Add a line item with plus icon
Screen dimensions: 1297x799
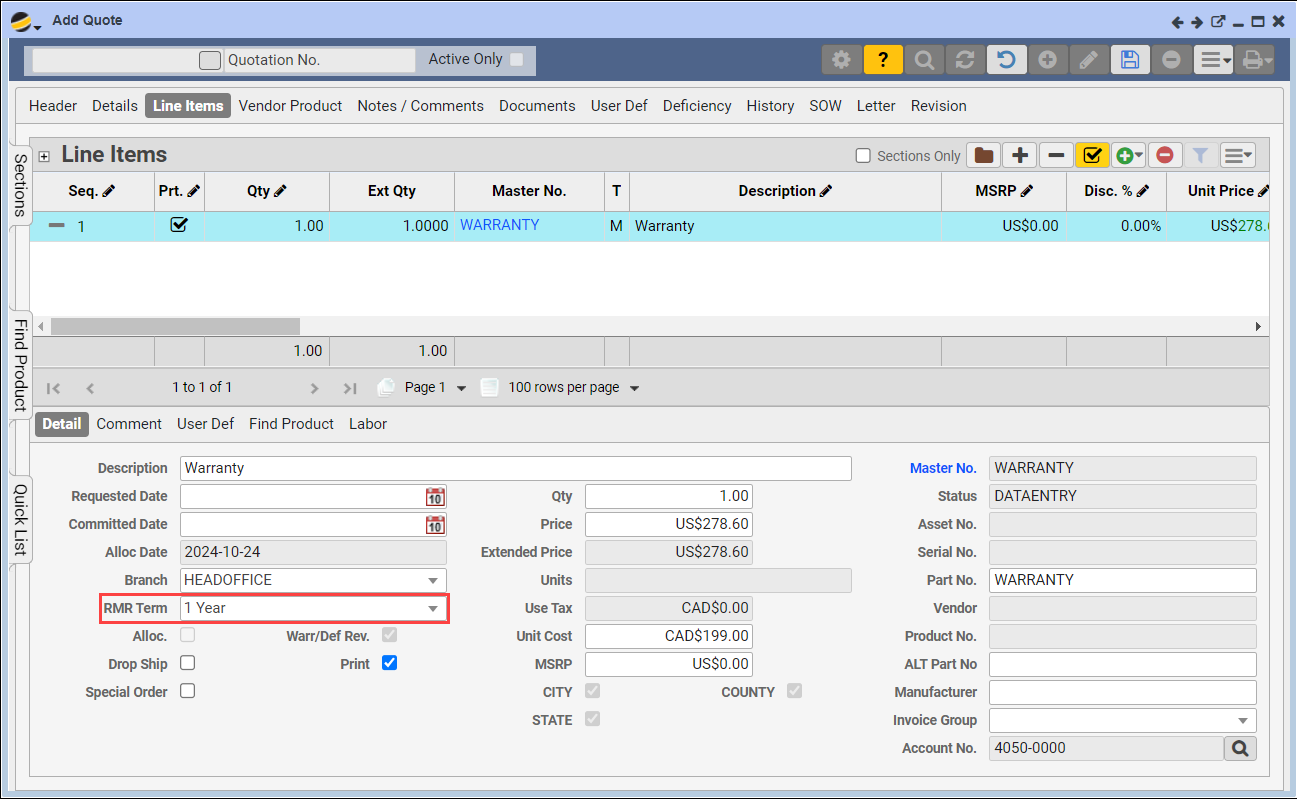[1019, 155]
